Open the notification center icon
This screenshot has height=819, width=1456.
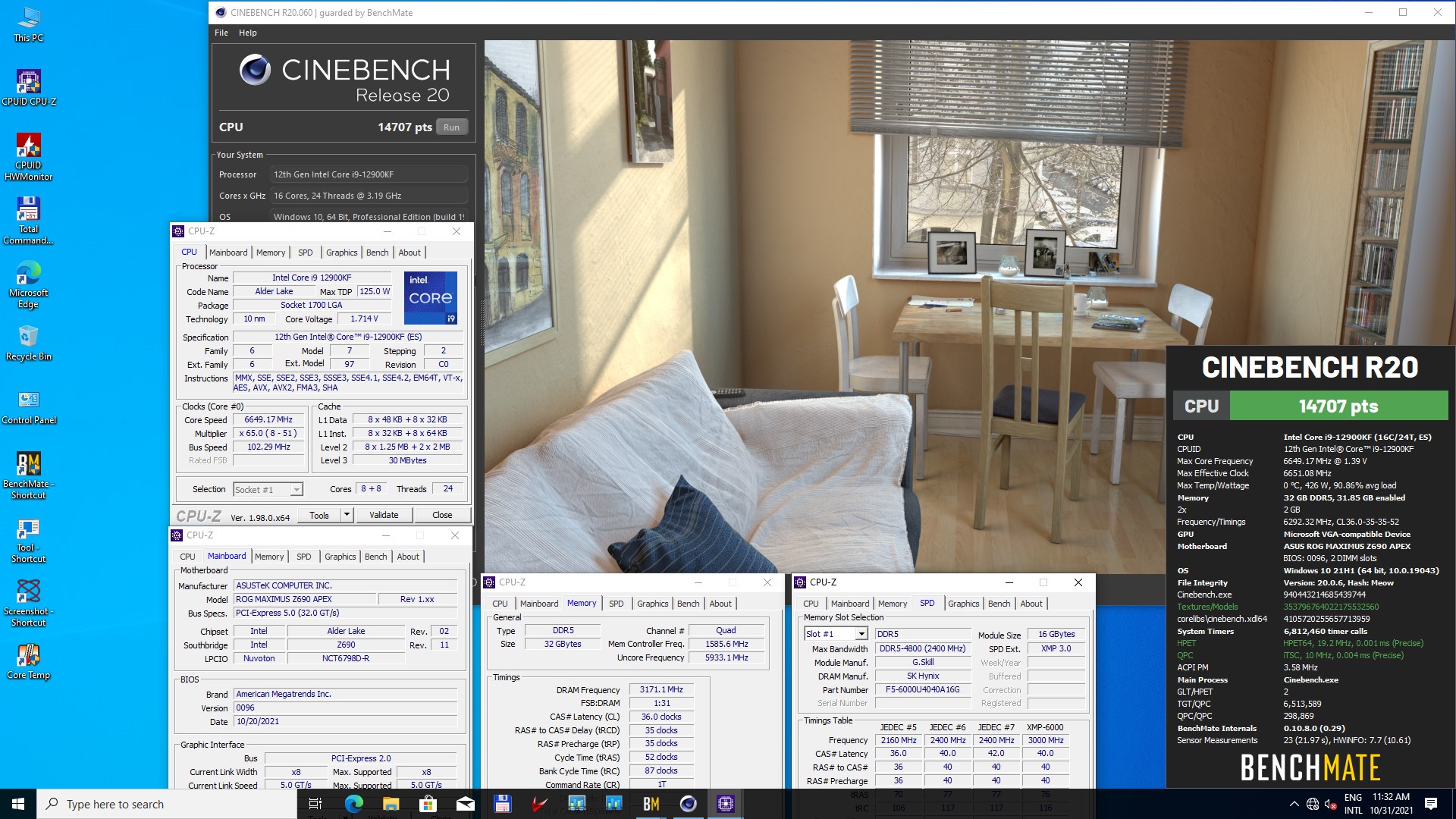click(x=1431, y=804)
